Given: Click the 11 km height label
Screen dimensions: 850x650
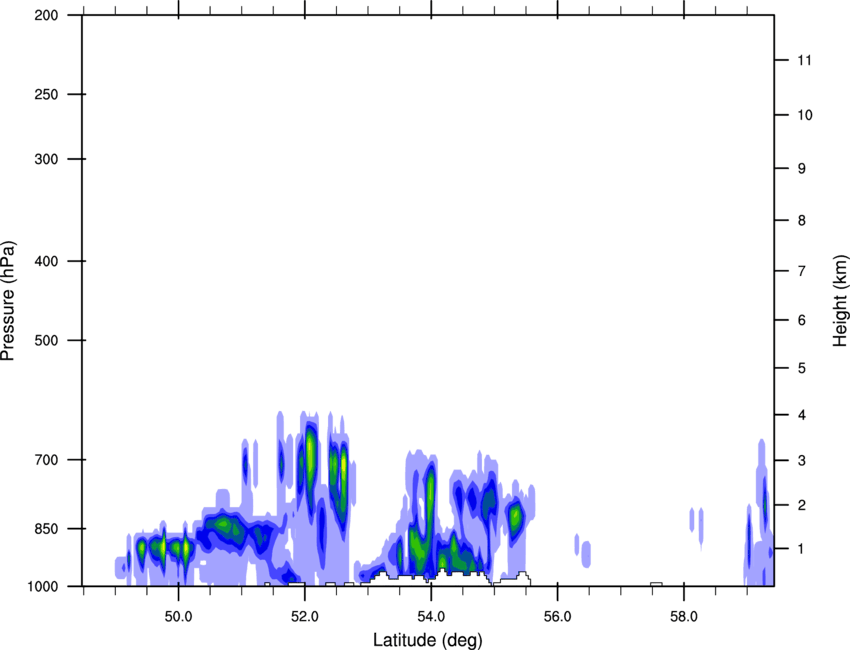Looking at the screenshot, I should (x=804, y=60).
